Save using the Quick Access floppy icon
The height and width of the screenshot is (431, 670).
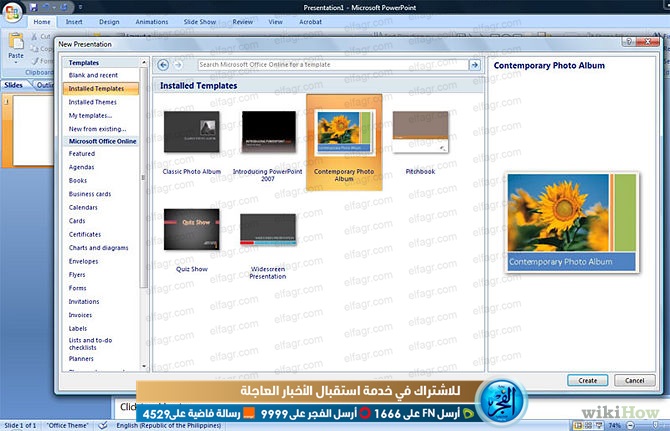point(33,7)
